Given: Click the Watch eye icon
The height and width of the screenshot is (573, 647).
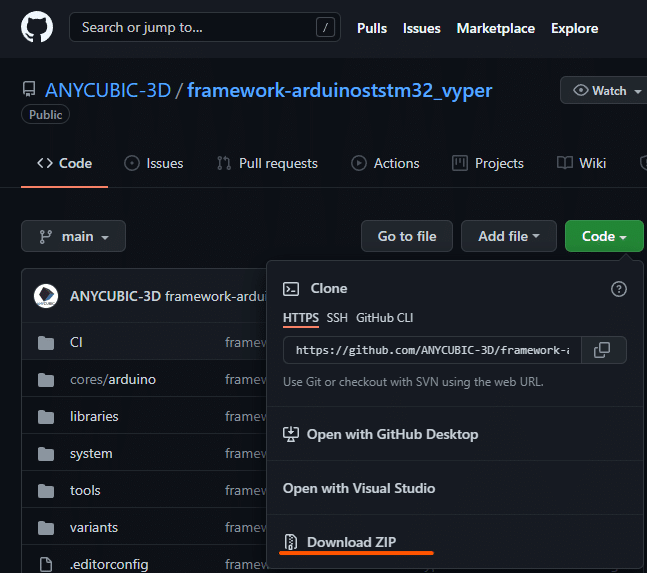Looking at the screenshot, I should tap(581, 90).
